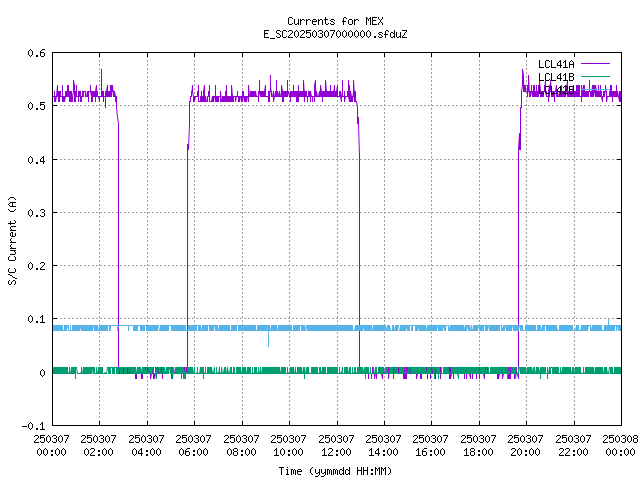Click the 0.6 y-axis tick value
The width and height of the screenshot is (640, 480).
coord(36,53)
